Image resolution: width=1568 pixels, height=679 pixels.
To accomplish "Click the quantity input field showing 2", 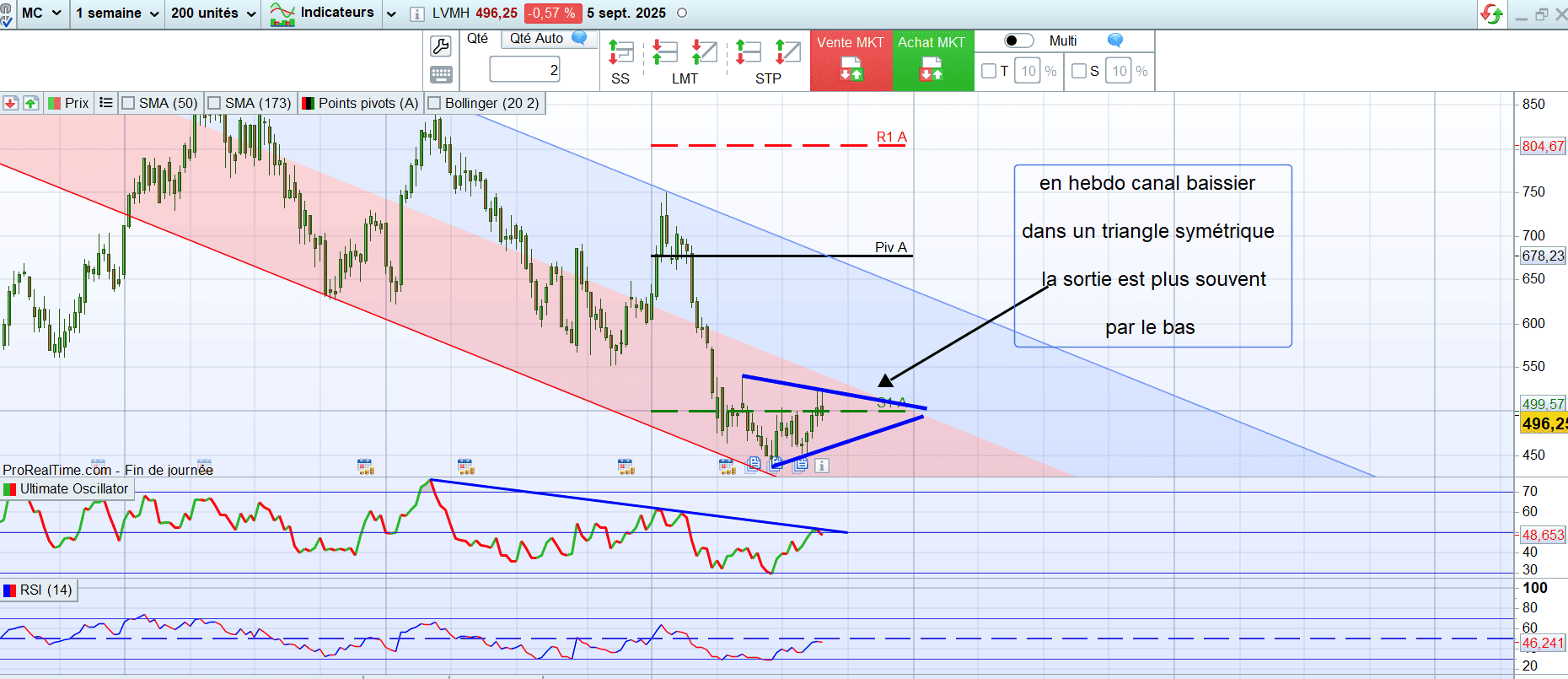I will 525,70.
